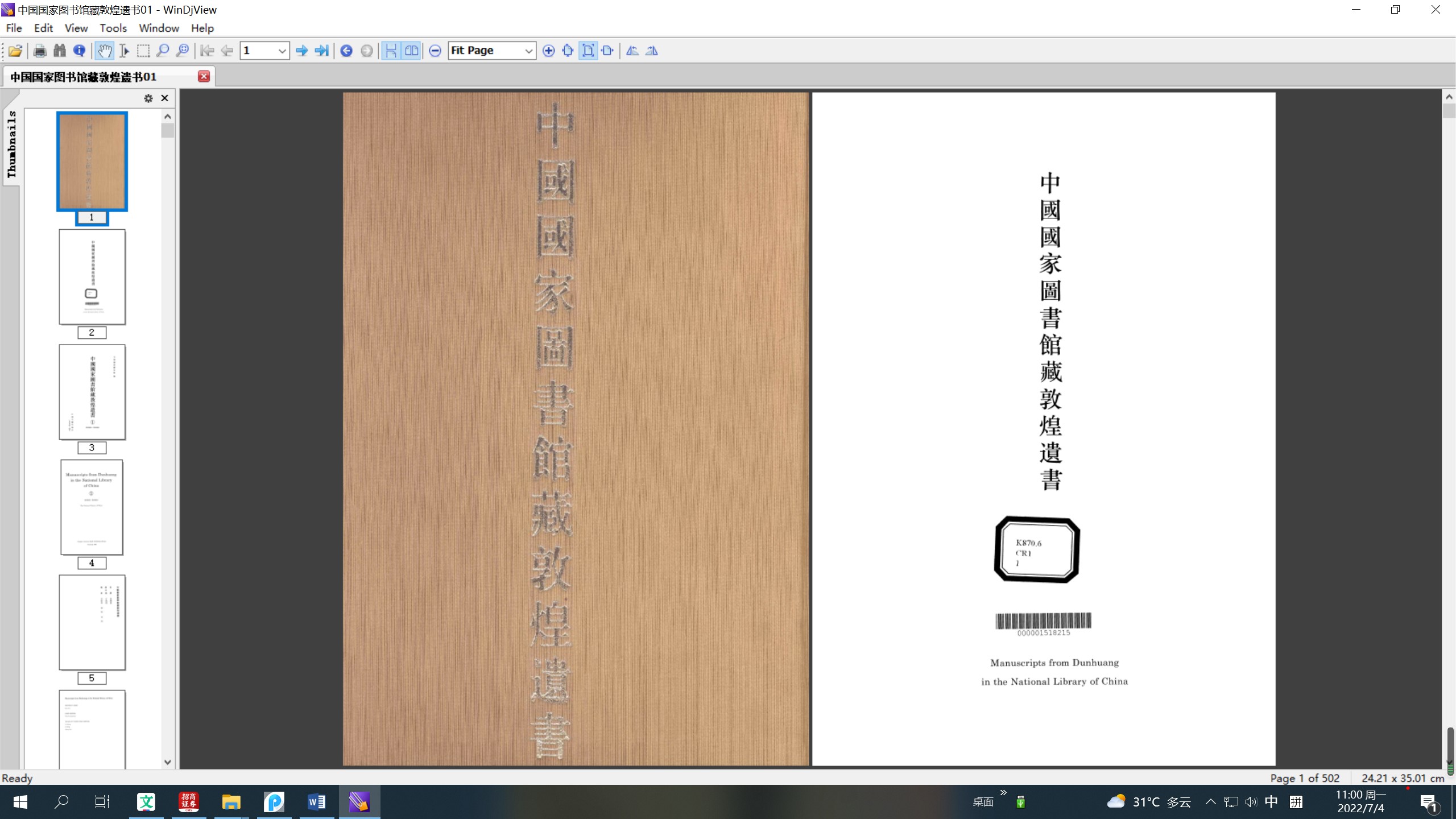1456x819 pixels.
Task: Select the zoom-to-rectangle tool
Action: (183, 51)
